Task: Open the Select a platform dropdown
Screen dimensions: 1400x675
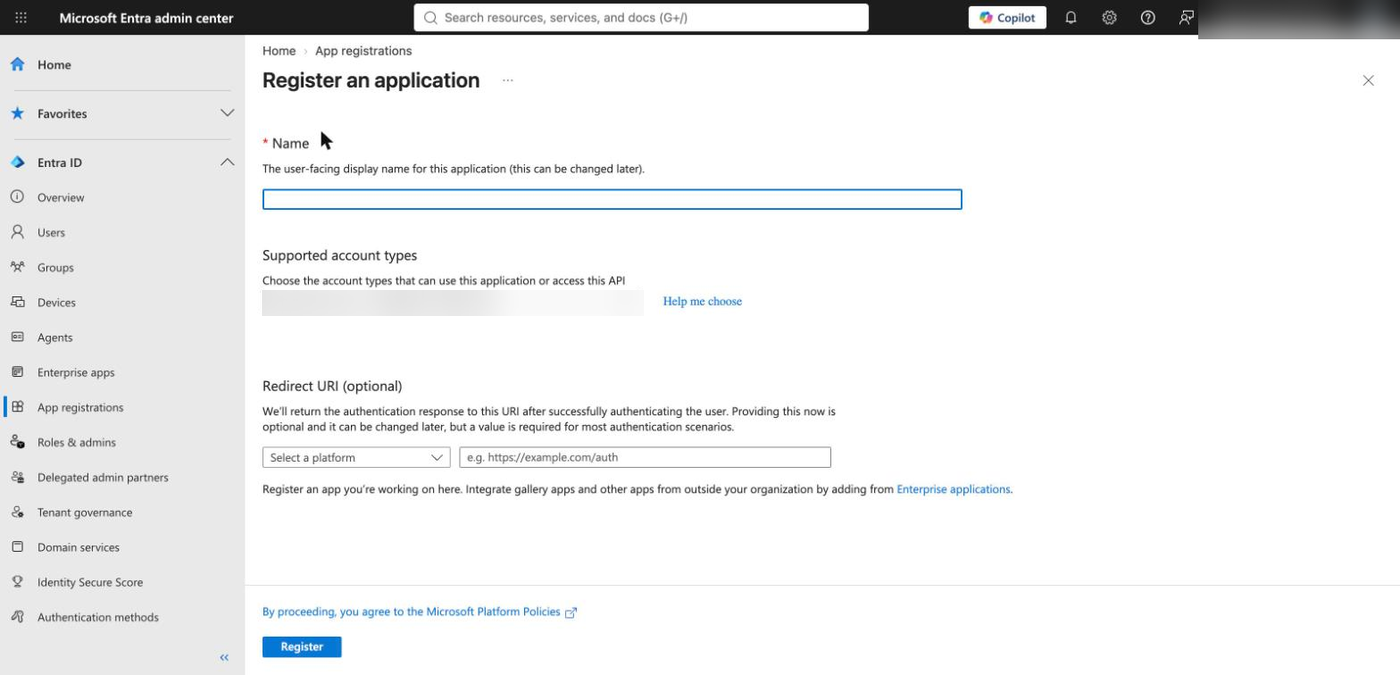Action: point(356,457)
